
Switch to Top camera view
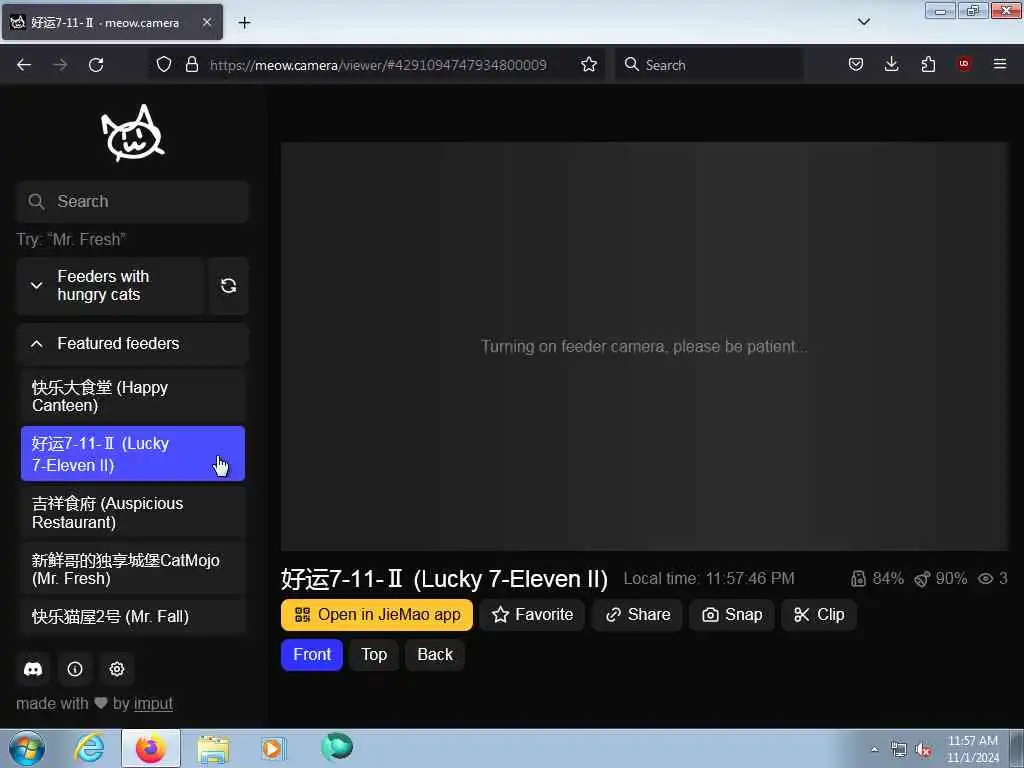click(x=374, y=654)
